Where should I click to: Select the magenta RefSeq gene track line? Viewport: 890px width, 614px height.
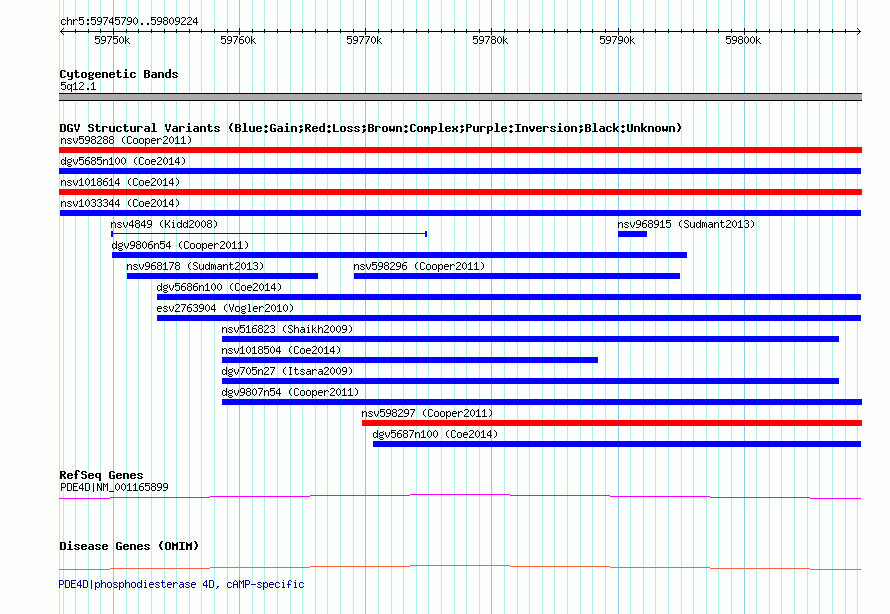pyautogui.click(x=460, y=497)
